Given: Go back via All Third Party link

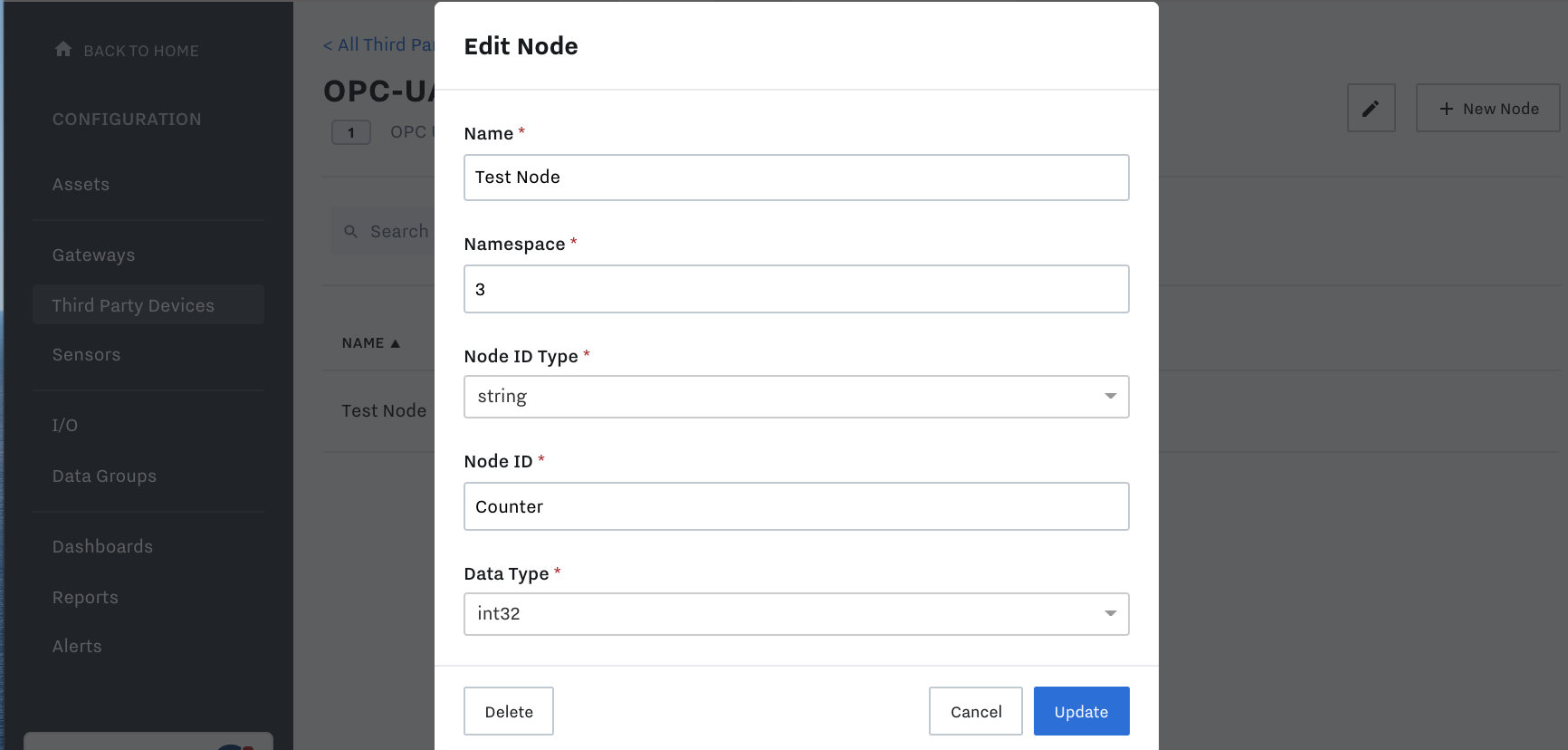Looking at the screenshot, I should [378, 44].
